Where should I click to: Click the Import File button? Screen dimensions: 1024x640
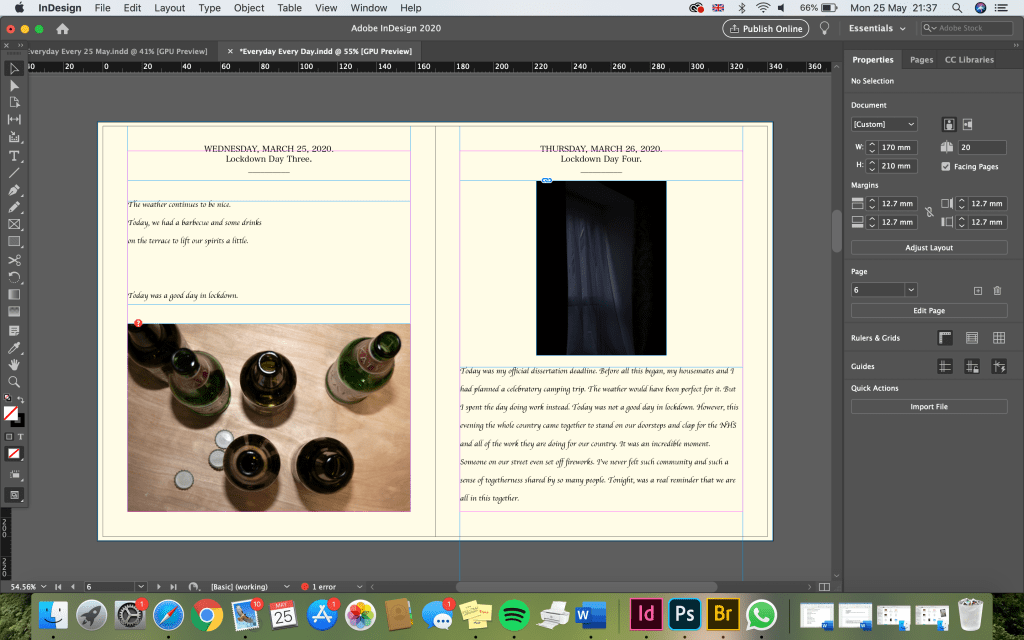tap(928, 407)
